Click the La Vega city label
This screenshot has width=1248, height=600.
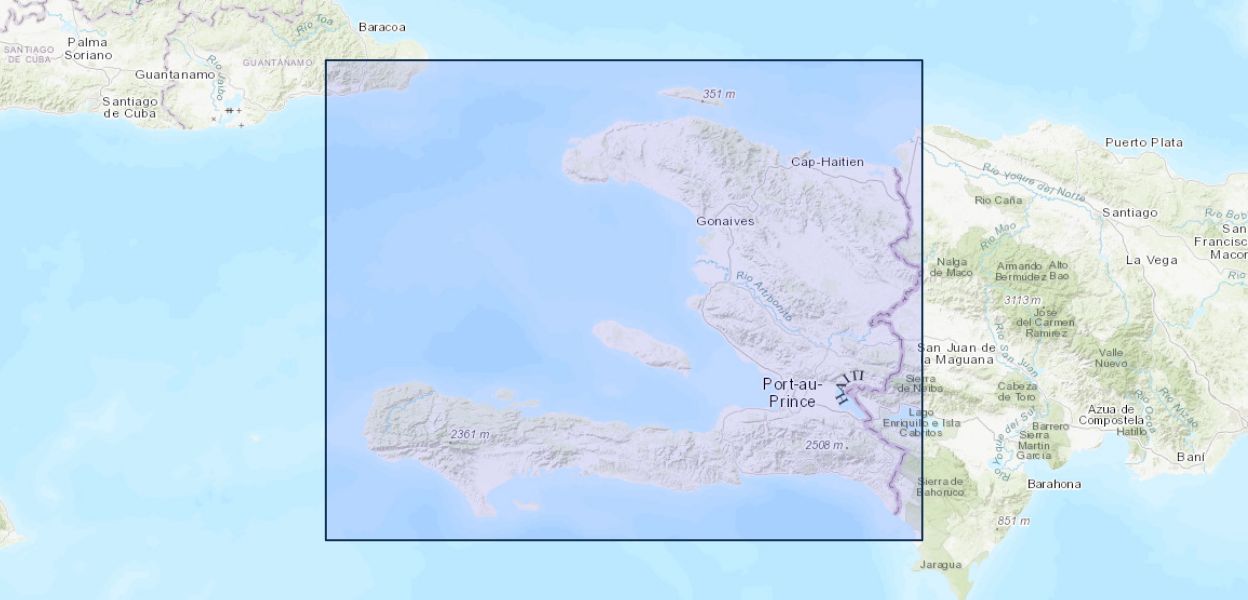pyautogui.click(x=1150, y=259)
